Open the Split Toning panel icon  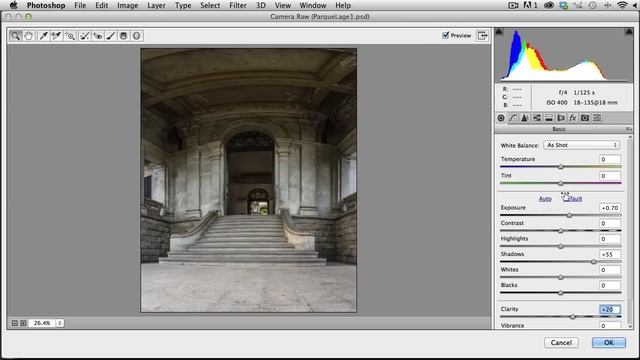tap(549, 118)
